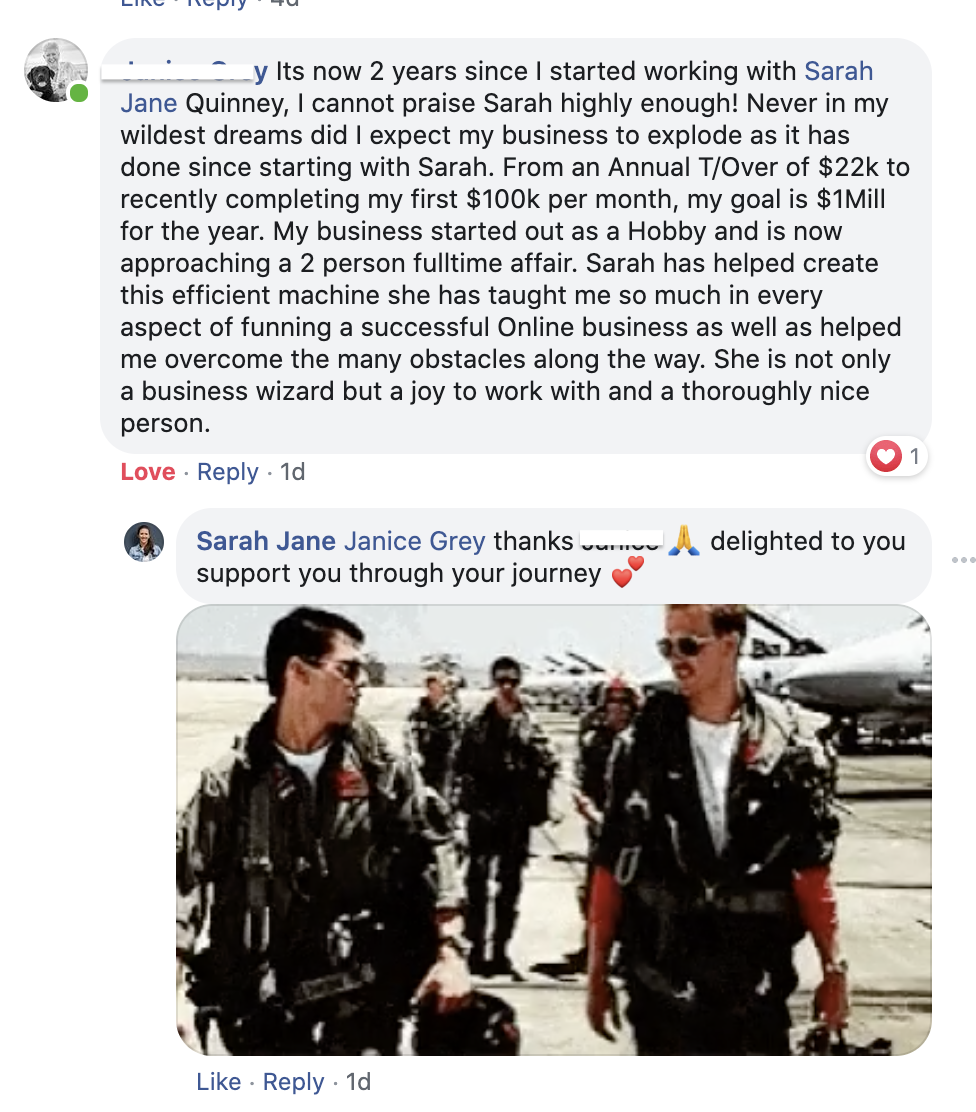Click the praying hands emoji
976x1112 pixels.
coord(684,540)
